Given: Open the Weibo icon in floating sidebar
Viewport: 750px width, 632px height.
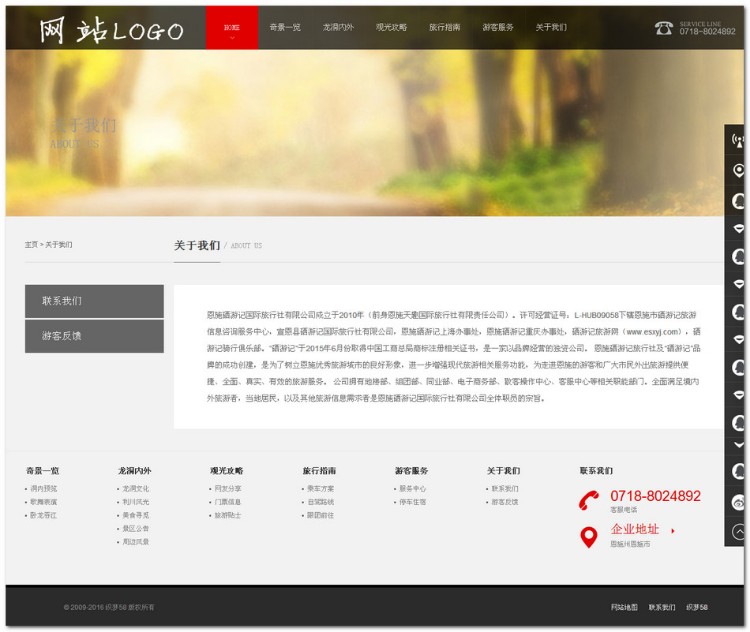Looking at the screenshot, I should point(738,502).
